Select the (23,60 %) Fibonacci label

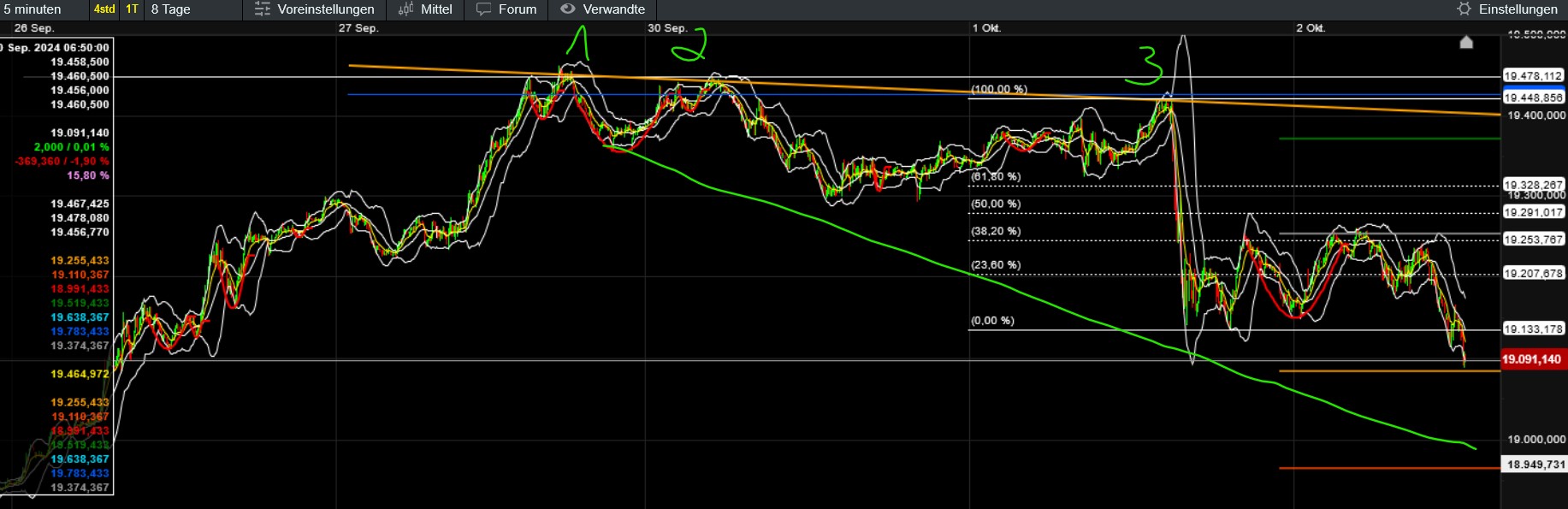[x=996, y=264]
